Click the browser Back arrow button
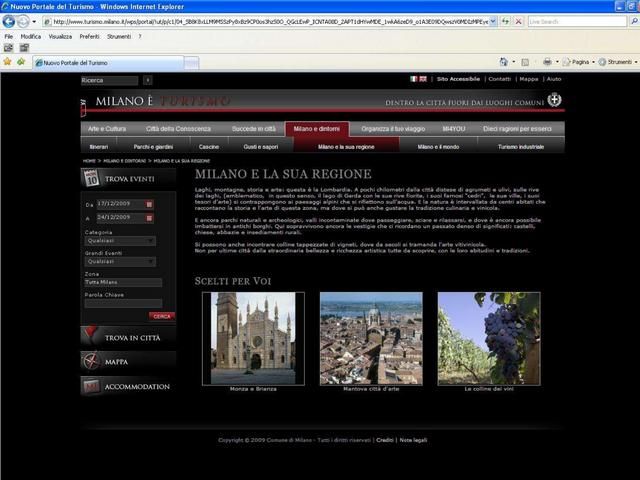This screenshot has height=480, width=640. click(x=9, y=21)
